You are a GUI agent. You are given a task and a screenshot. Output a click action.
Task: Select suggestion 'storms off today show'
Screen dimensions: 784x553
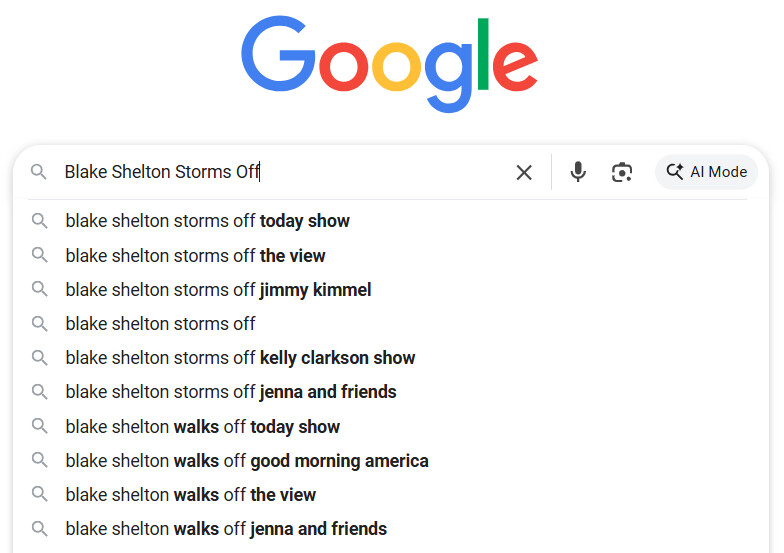tap(207, 221)
